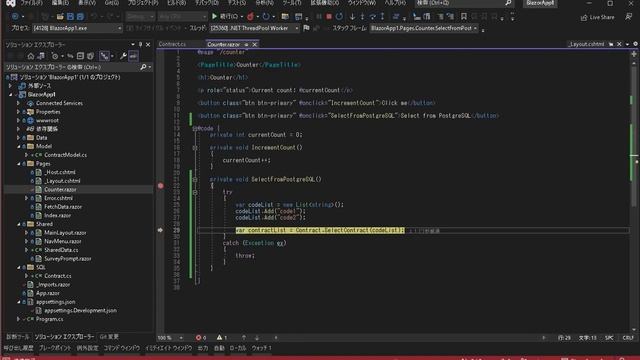Screen dimensions: 640x360
Task: Open the ファイル (File) menu
Action: [31, 3]
